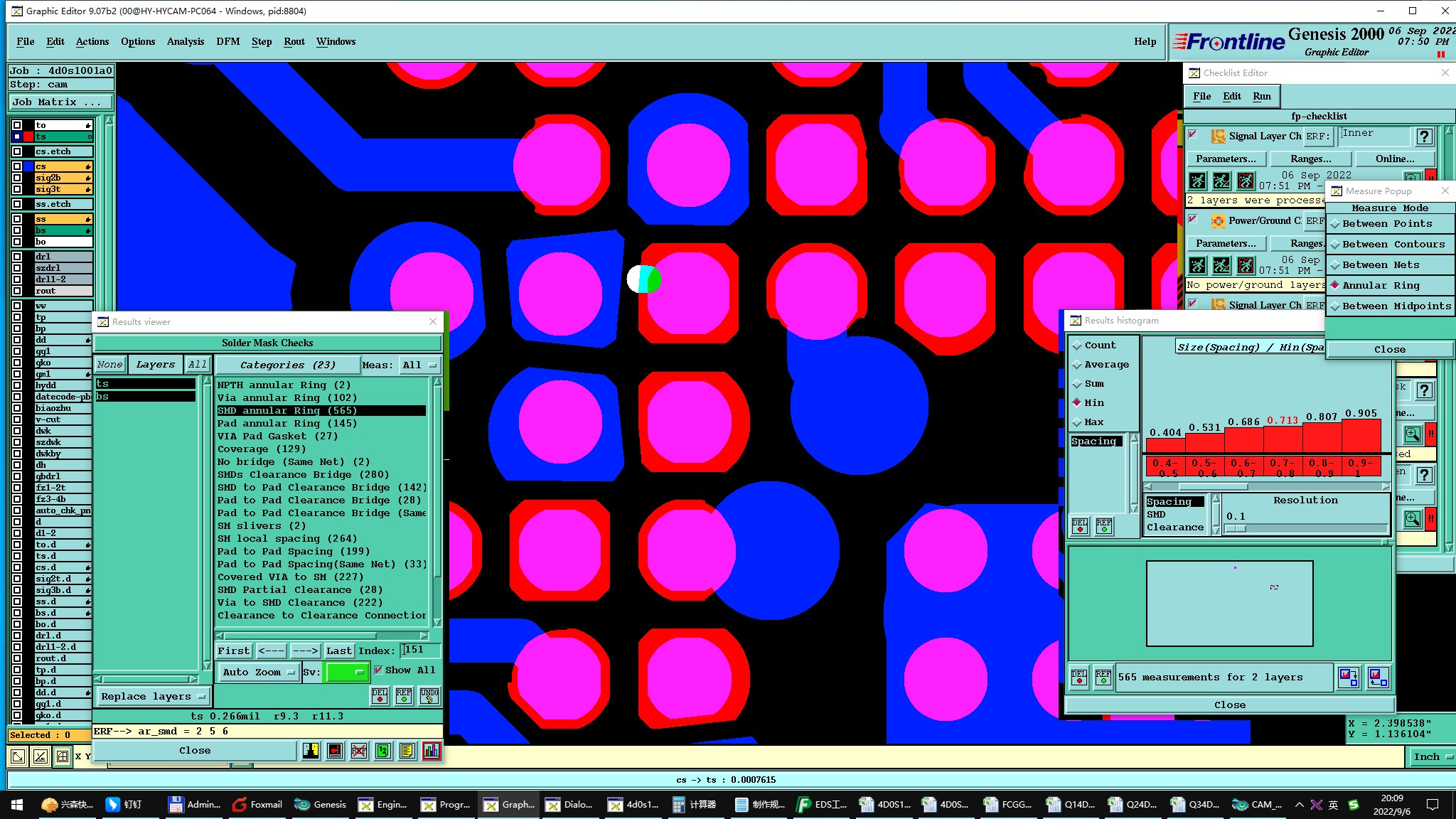Open the Inch units dropdown

(1431, 756)
